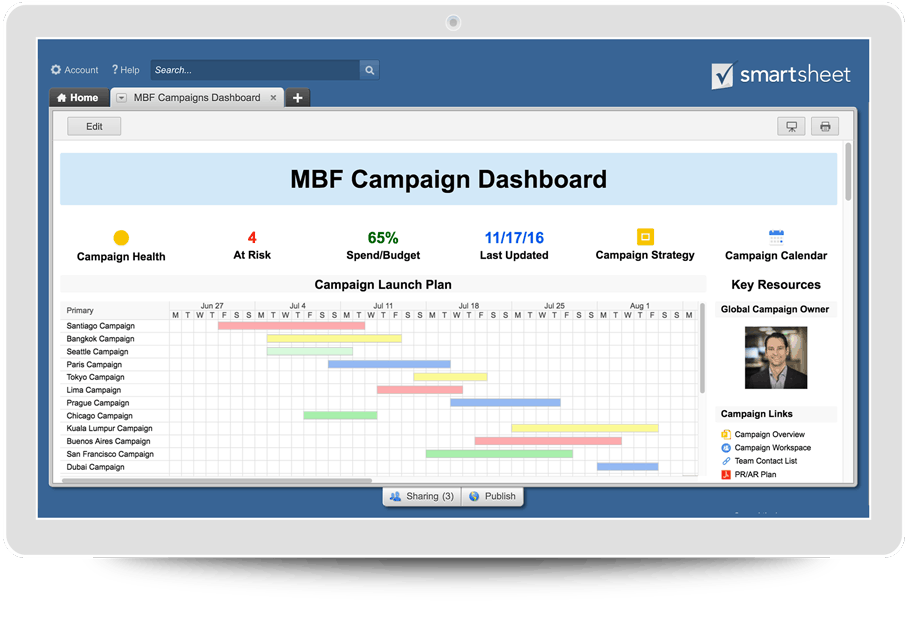The width and height of the screenshot is (908, 640).
Task: Click the Gantt chart vertical scrollbar
Action: tap(702, 348)
